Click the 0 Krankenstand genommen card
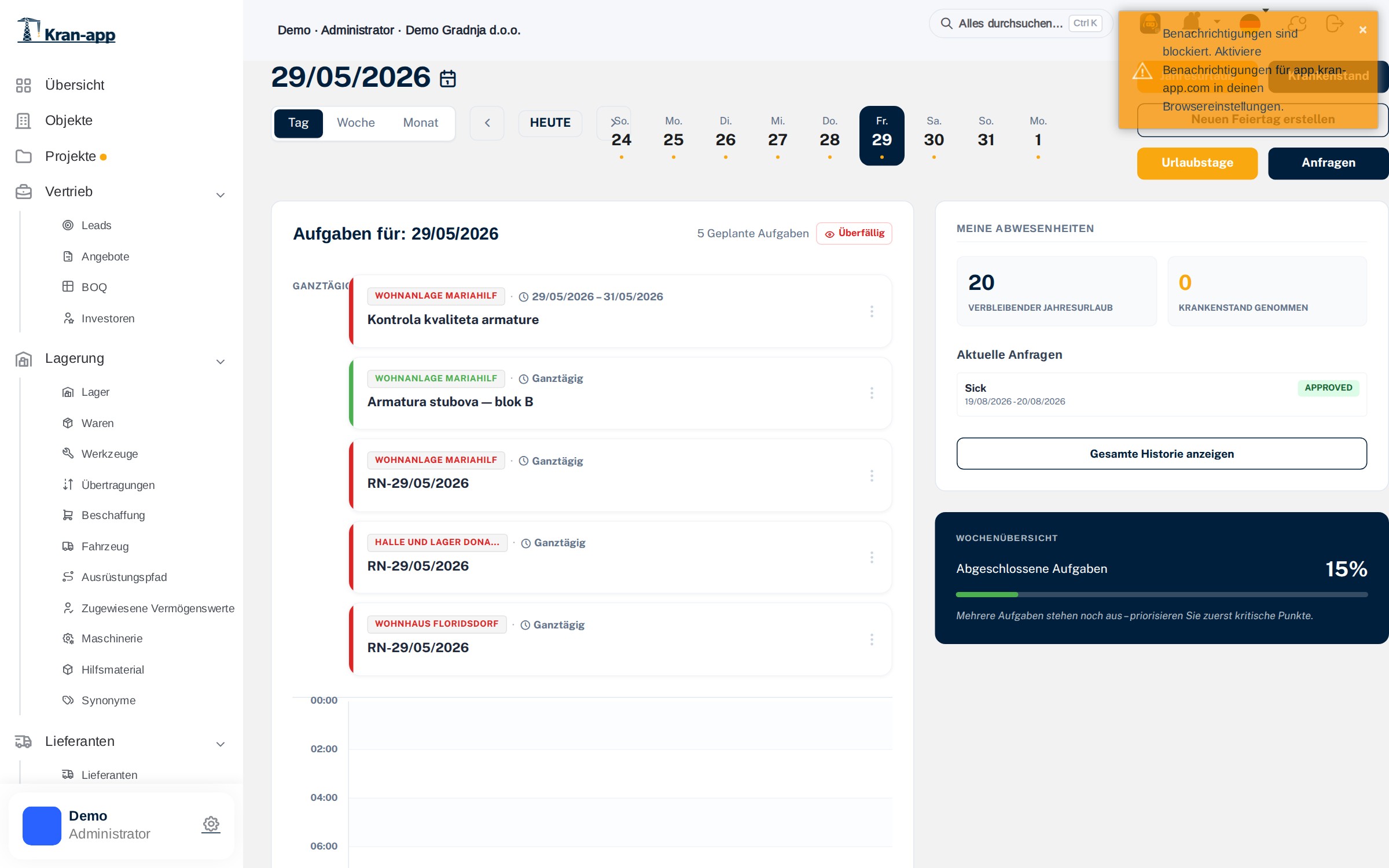 (x=1267, y=291)
